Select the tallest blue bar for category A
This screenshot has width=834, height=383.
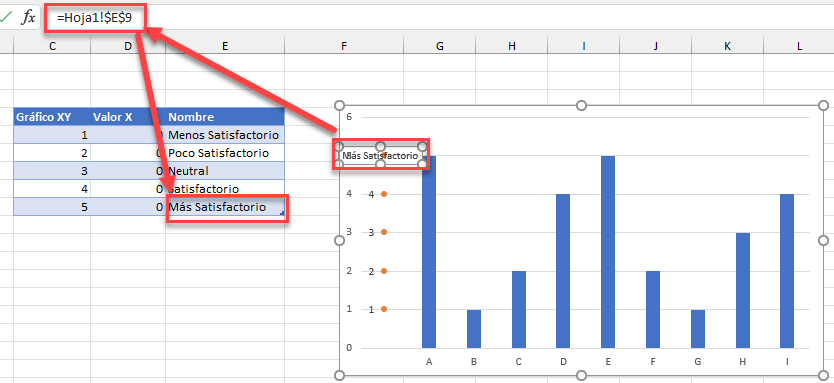click(429, 252)
